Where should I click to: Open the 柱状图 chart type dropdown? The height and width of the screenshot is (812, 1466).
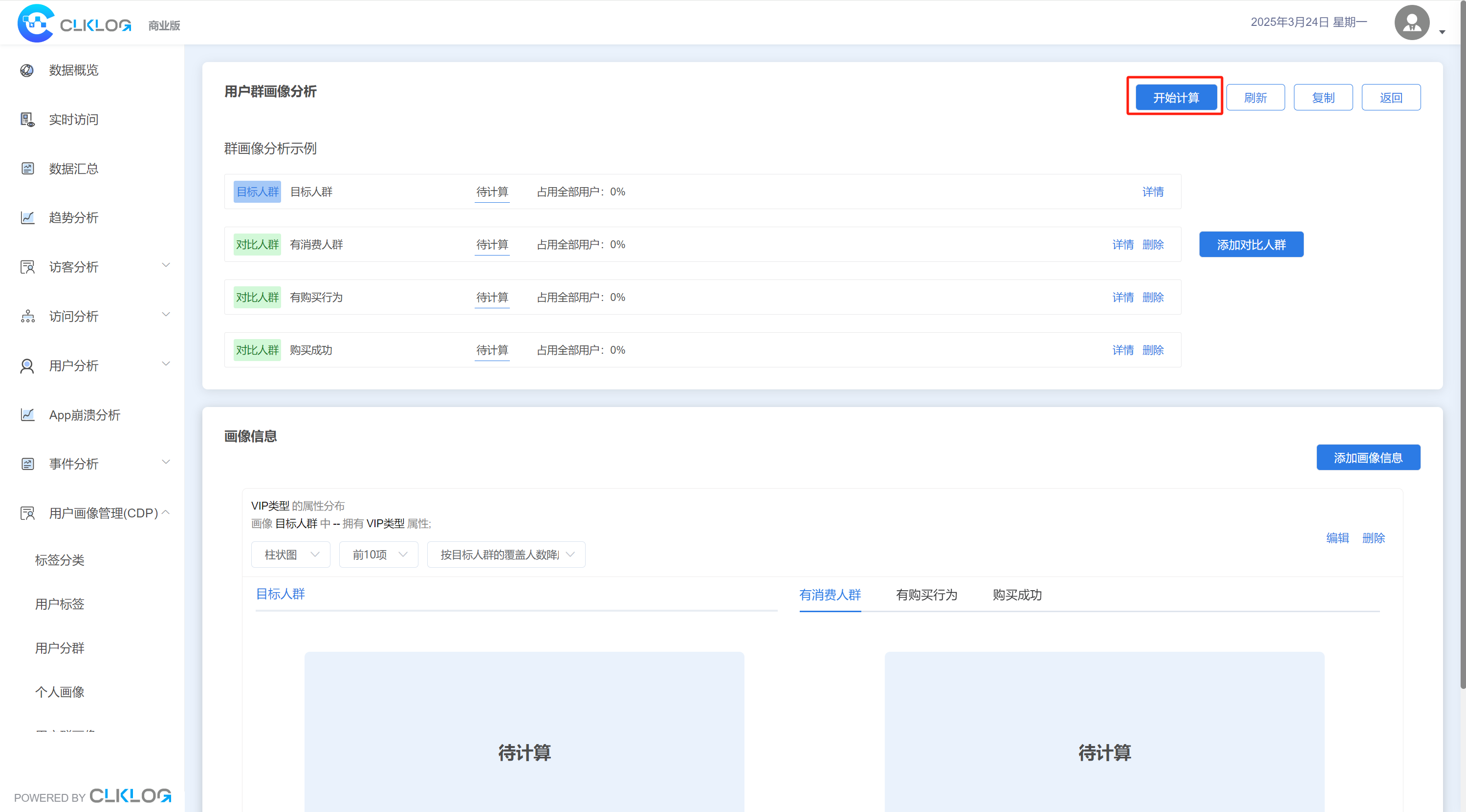pyautogui.click(x=291, y=555)
